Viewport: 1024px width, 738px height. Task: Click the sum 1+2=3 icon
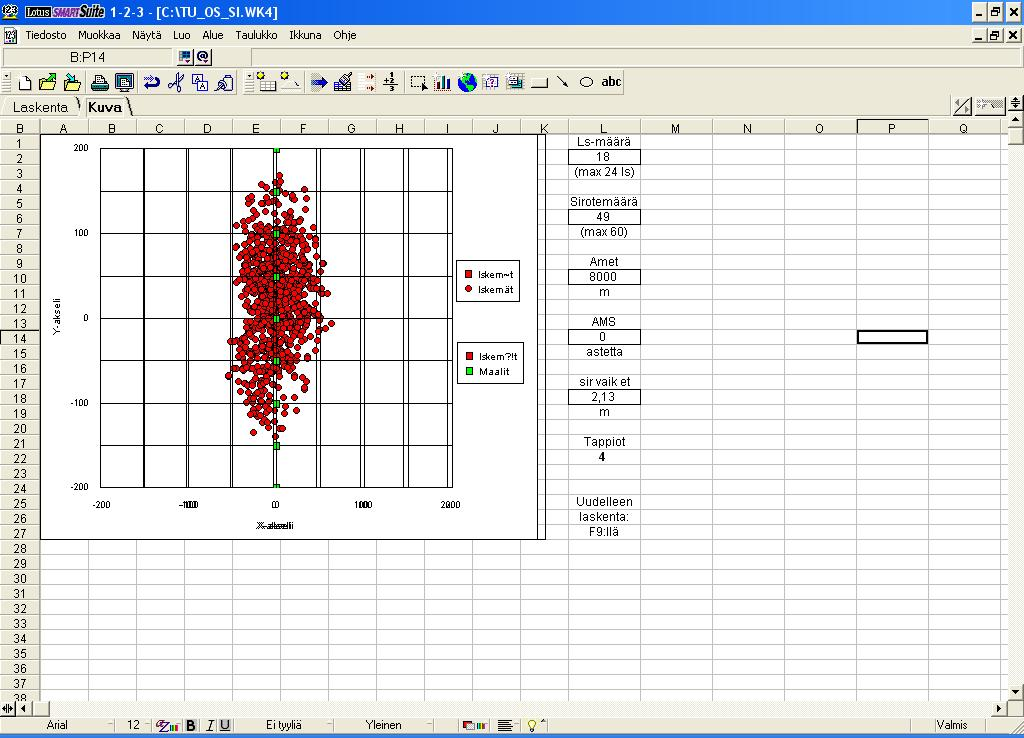coord(391,82)
